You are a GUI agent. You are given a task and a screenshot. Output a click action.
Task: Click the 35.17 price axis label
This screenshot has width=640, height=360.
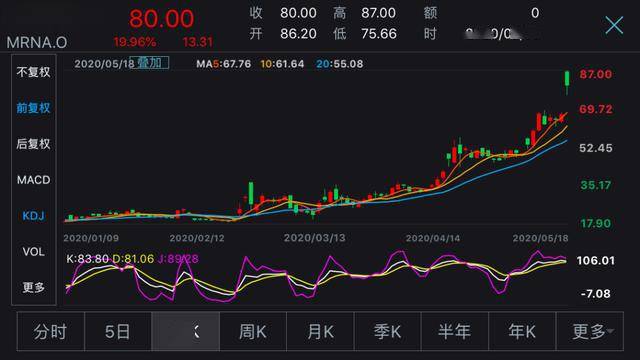click(x=596, y=185)
